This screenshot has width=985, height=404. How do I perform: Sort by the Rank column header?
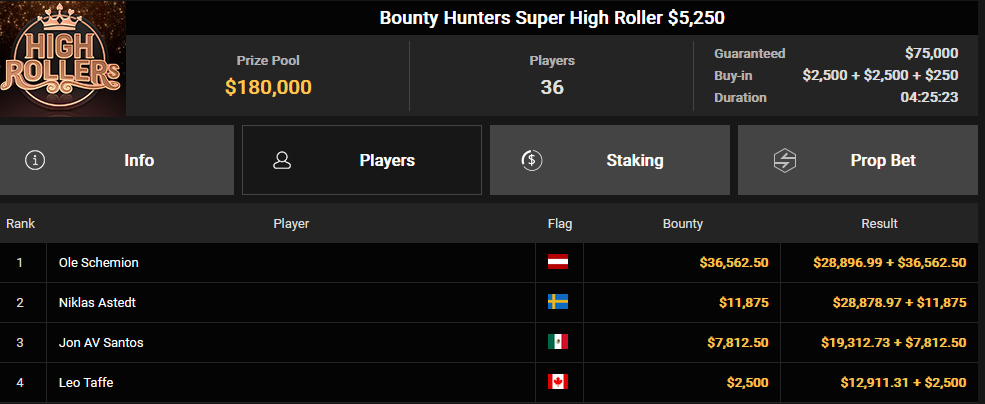[21, 224]
